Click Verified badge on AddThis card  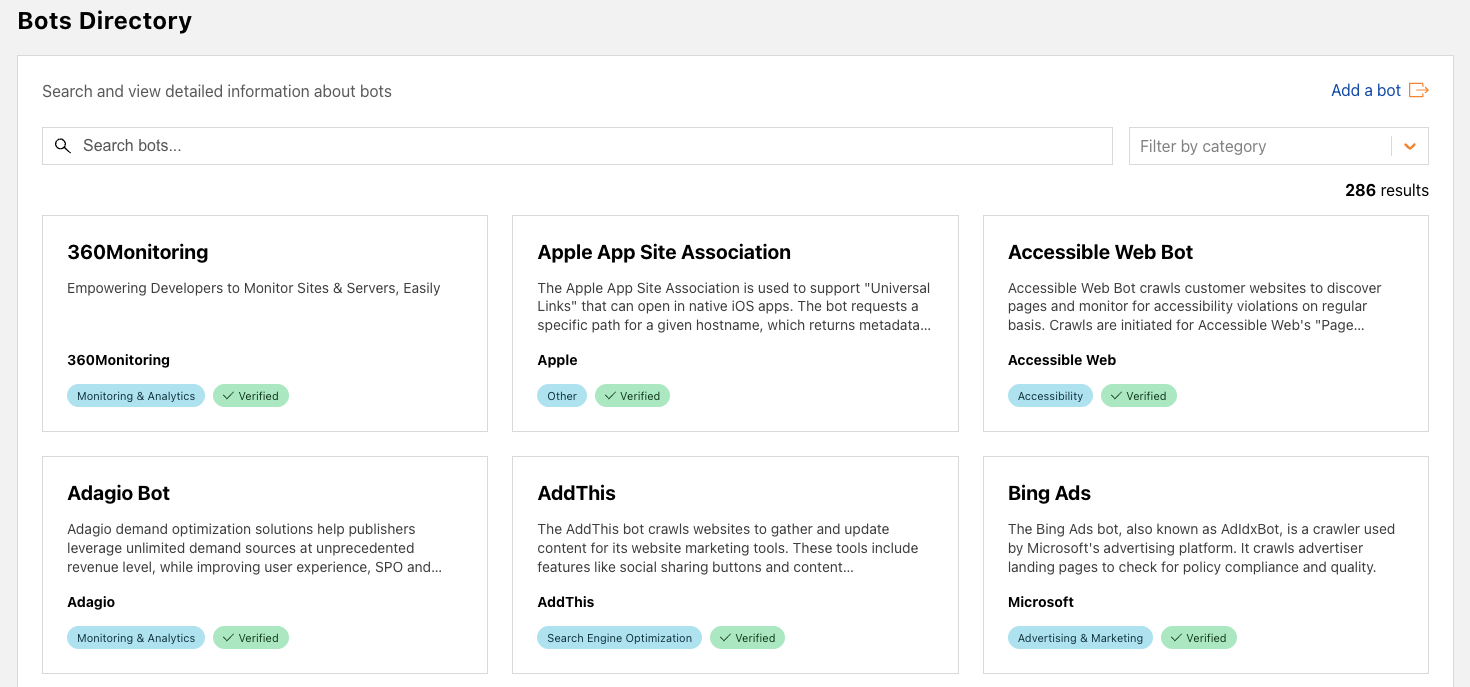click(x=748, y=638)
